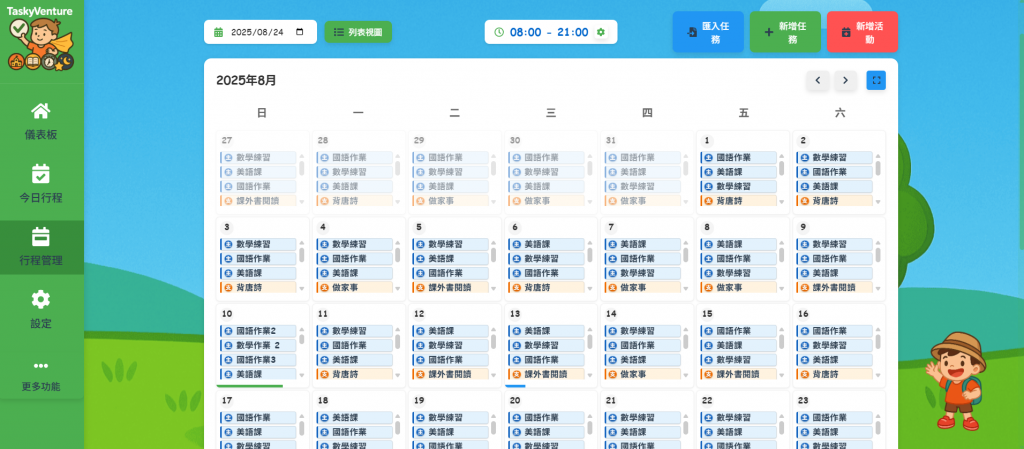1024x449 pixels.
Task: Click the orange icon of 背唐詩 on day 16
Action: coord(804,374)
